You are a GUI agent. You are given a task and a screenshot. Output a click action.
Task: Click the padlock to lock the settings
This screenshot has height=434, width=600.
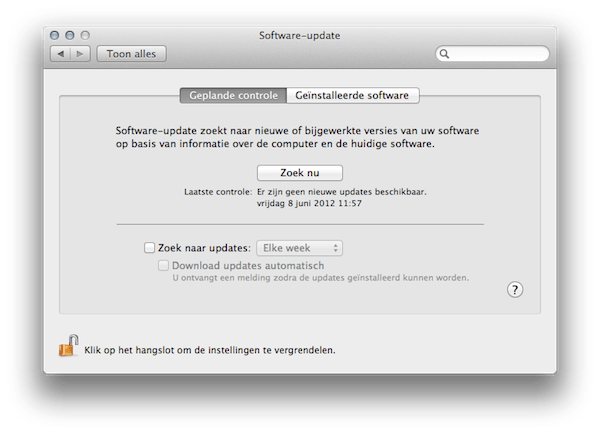68,346
